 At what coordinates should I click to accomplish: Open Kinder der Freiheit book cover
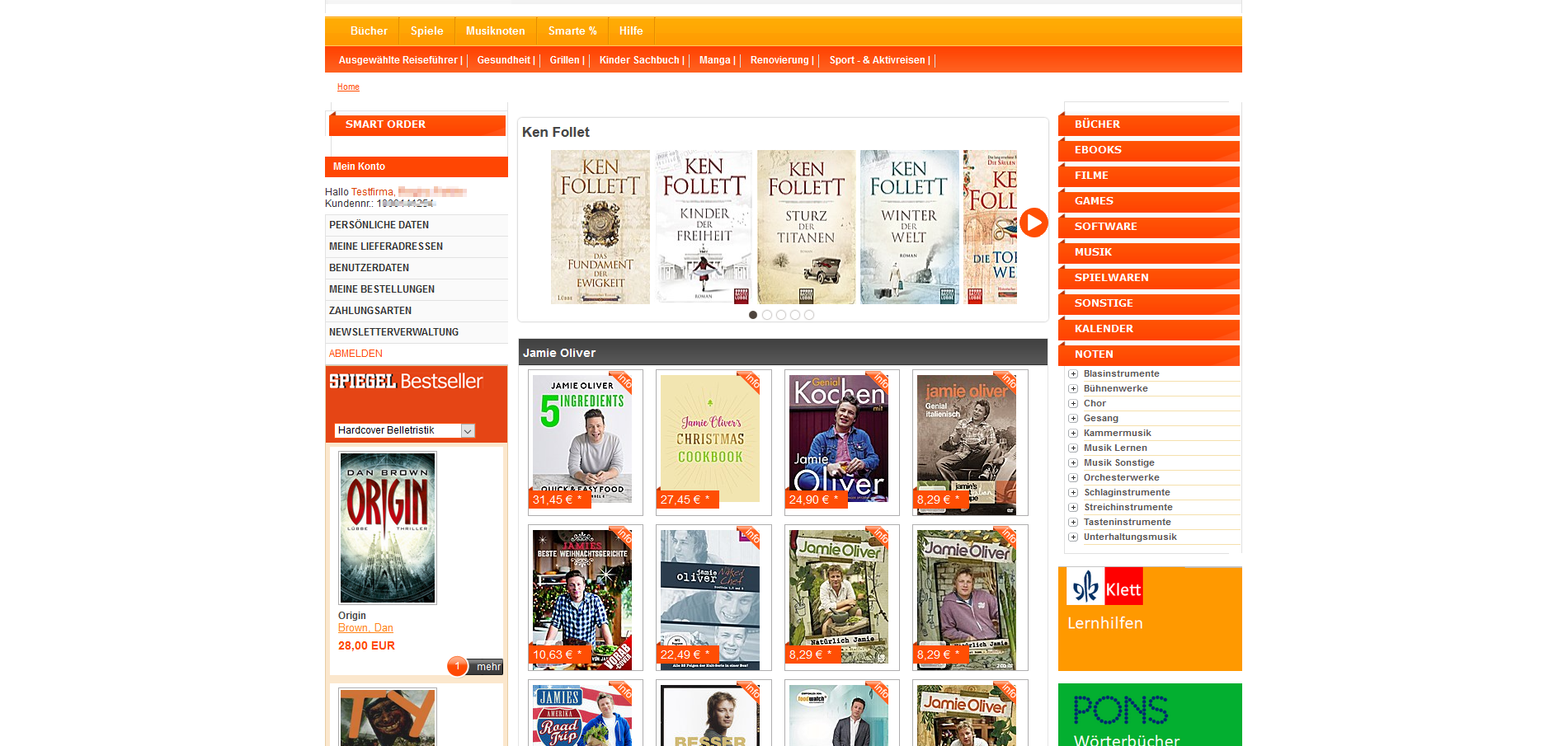tap(704, 227)
